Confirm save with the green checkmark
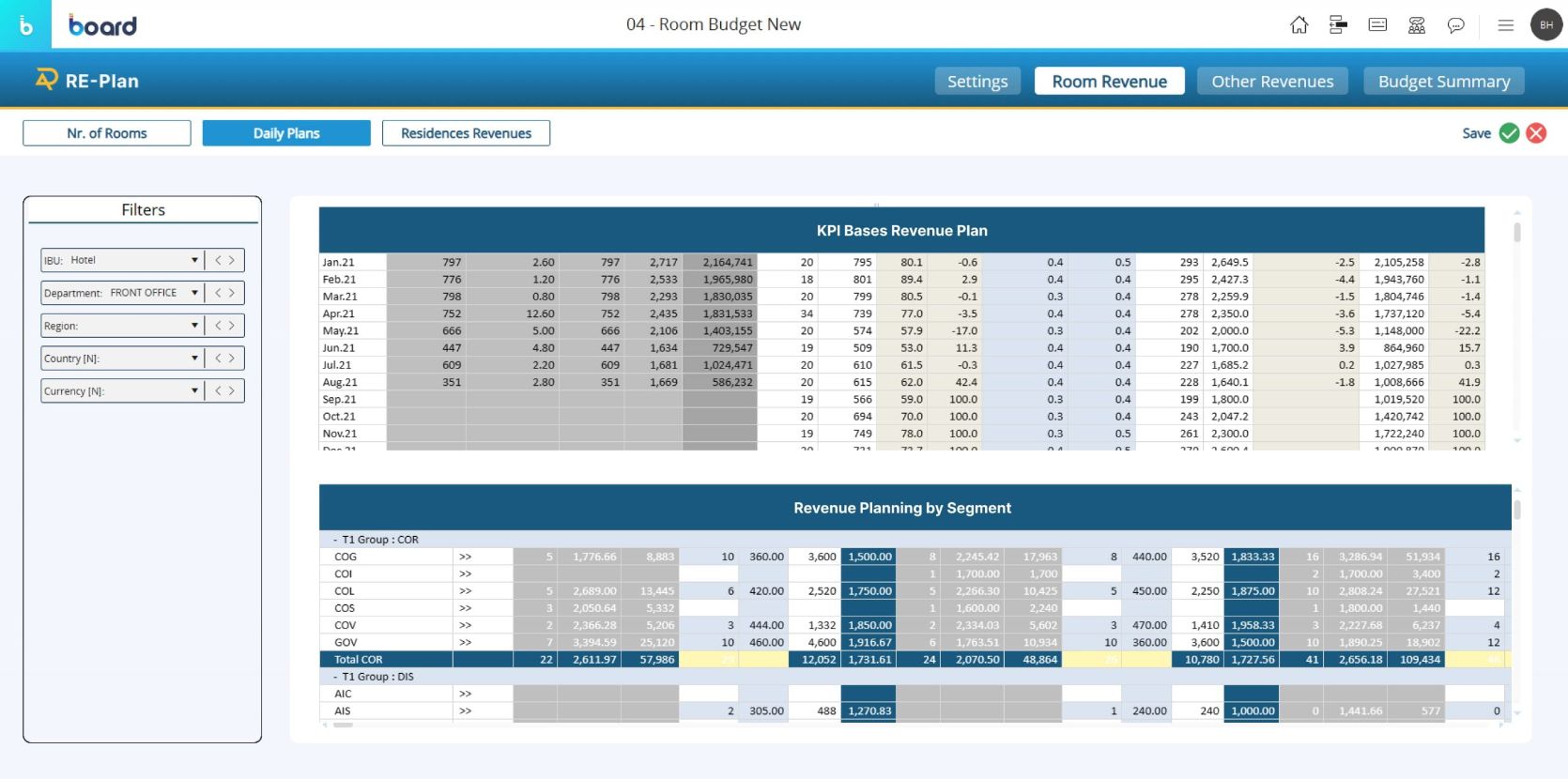Image resolution: width=1568 pixels, height=779 pixels. [1509, 133]
